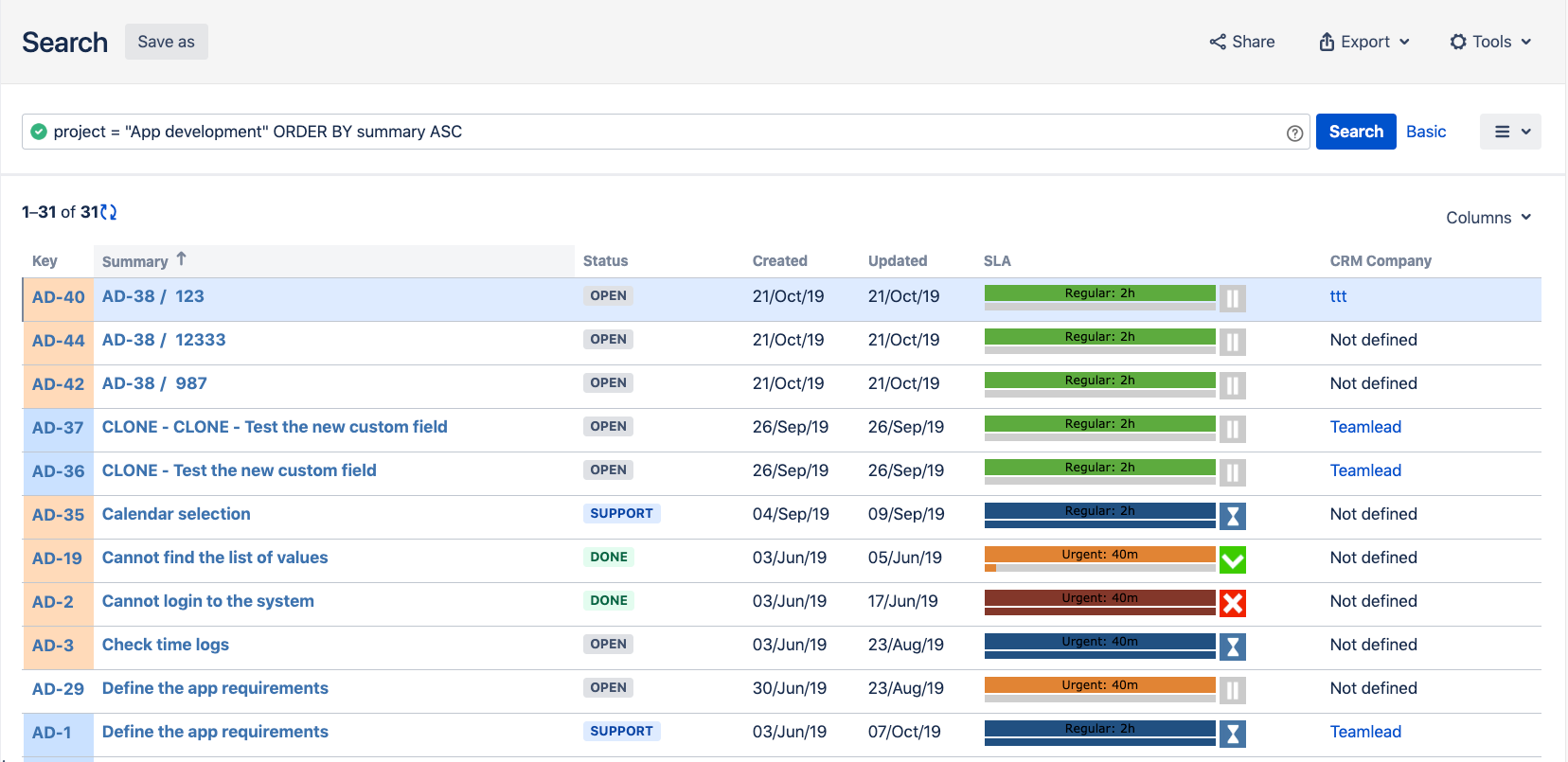Viewport: 1568px width, 762px height.
Task: Open the list view layout dropdown
Action: coord(1510,132)
